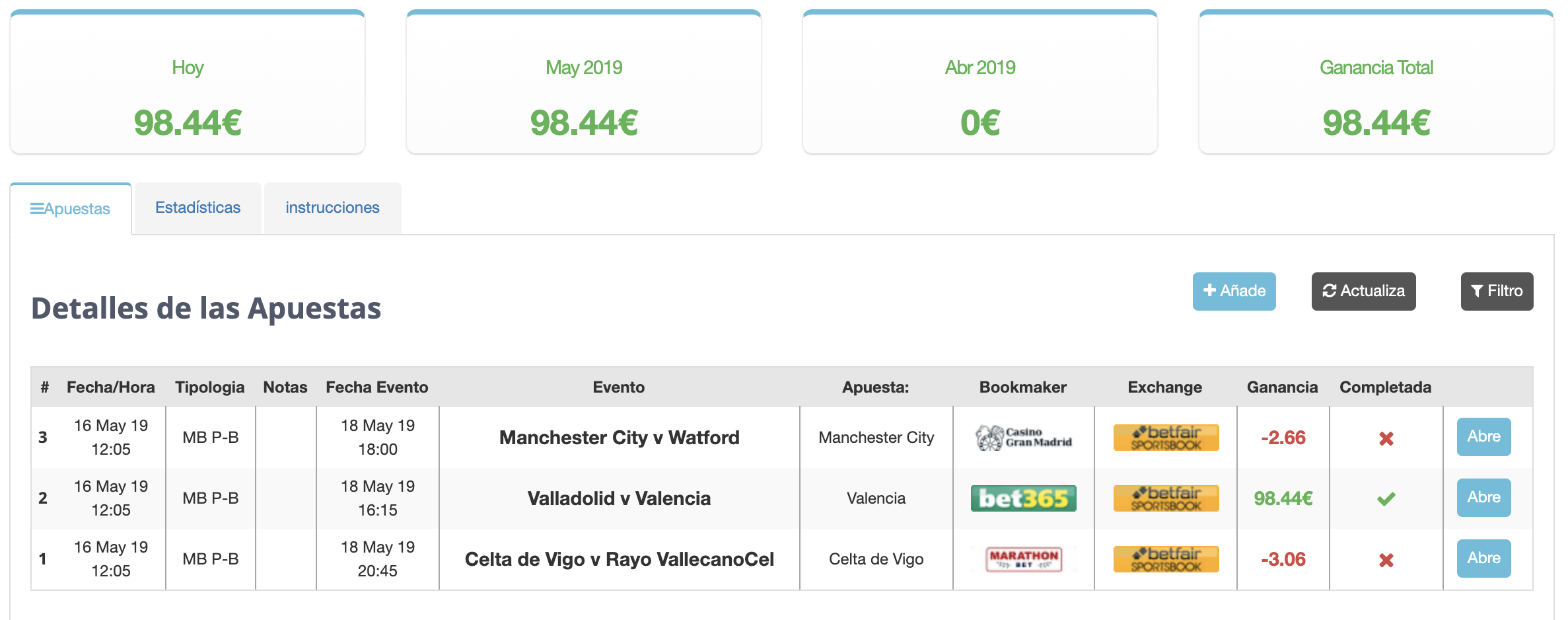The image size is (1568, 620).
Task: Open the instrucciones tab
Action: pos(332,208)
